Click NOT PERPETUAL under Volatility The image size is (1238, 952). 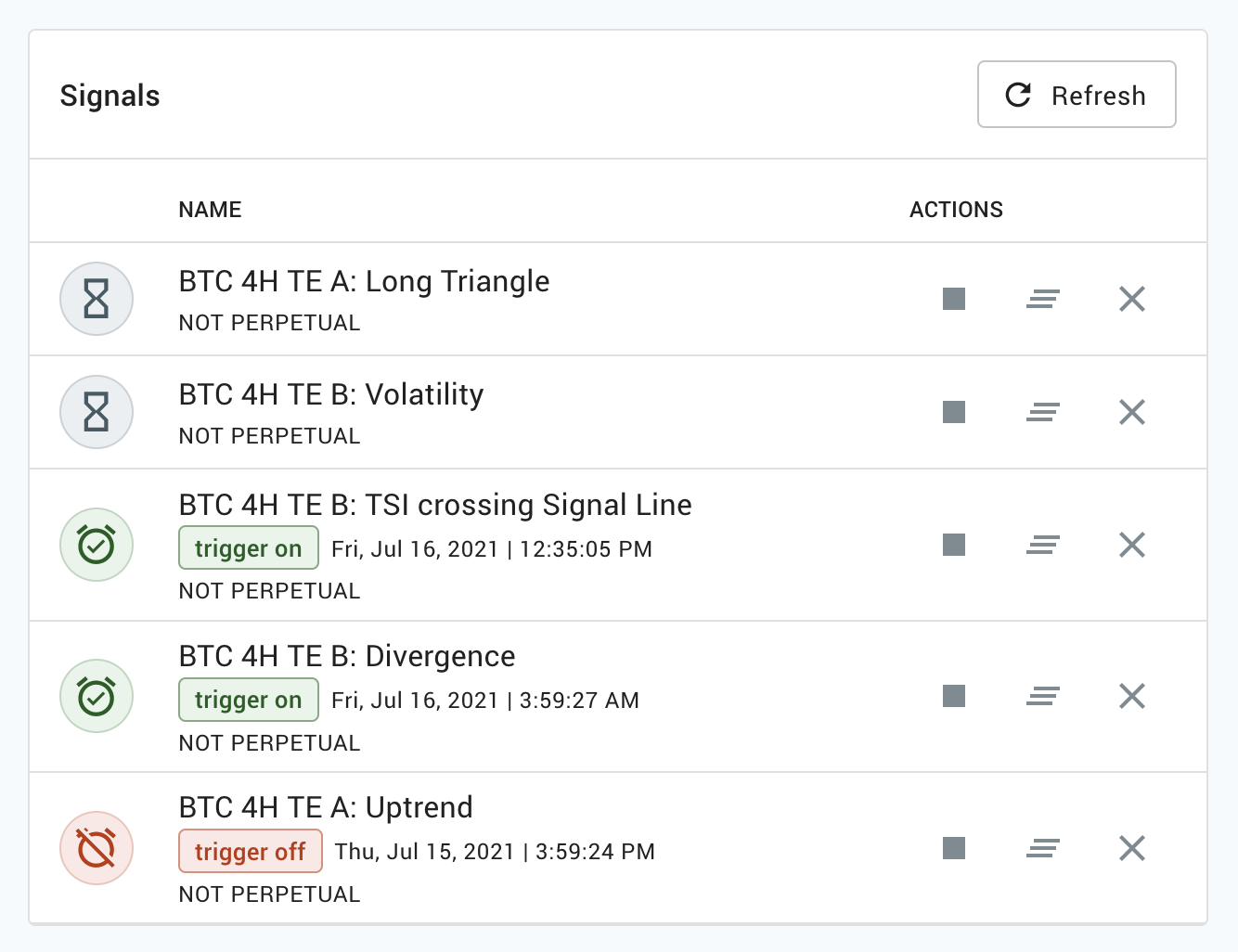(270, 436)
